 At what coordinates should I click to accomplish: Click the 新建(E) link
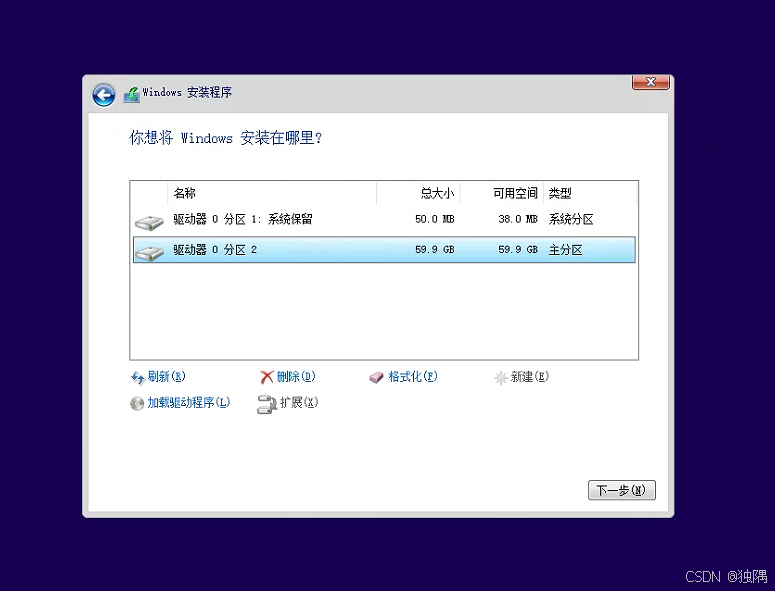[529, 377]
